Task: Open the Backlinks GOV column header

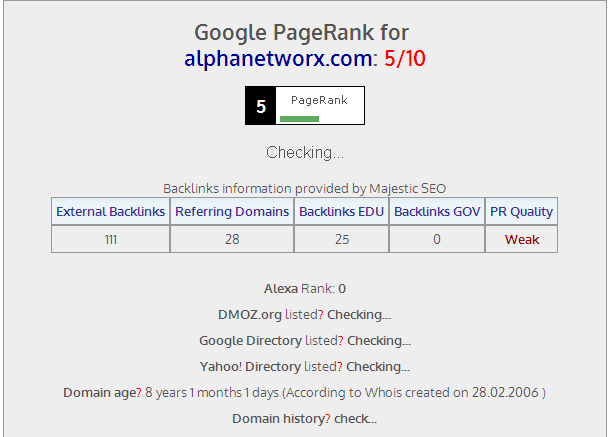Action: pyautogui.click(x=437, y=211)
